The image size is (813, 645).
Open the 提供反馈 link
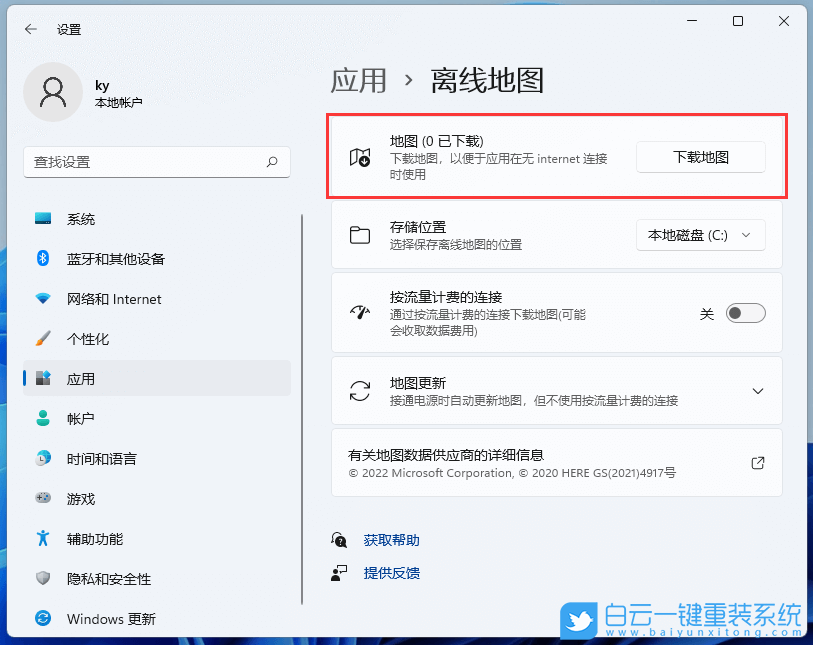tap(391, 573)
